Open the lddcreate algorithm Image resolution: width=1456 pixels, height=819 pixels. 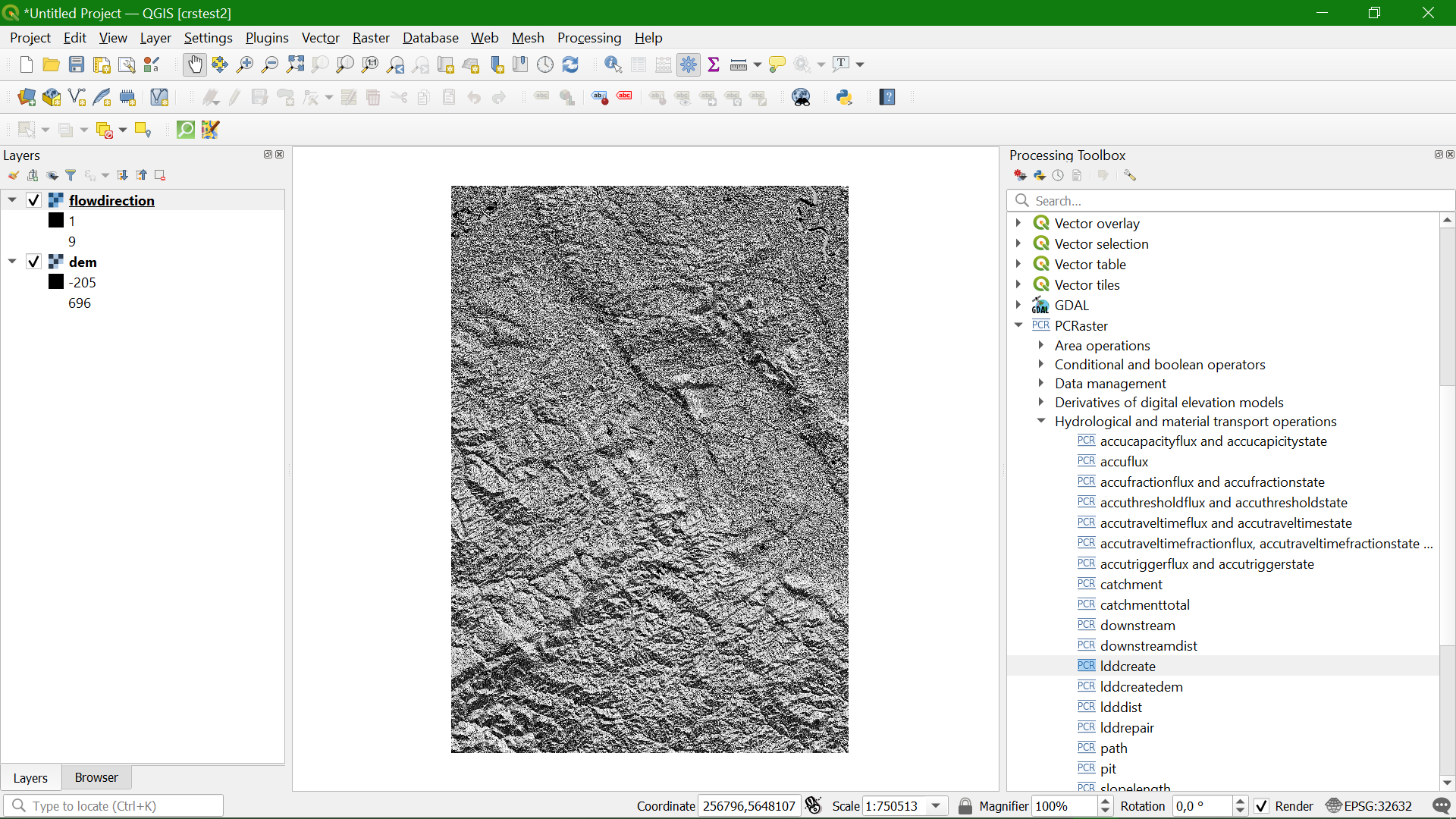tap(1127, 666)
